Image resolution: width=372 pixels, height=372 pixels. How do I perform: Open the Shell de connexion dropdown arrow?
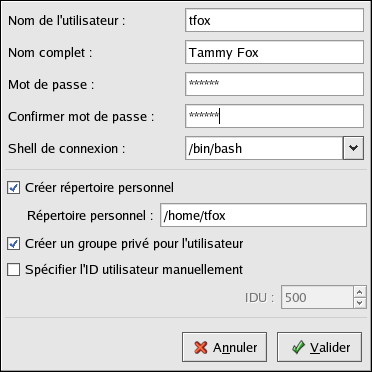tap(353, 148)
